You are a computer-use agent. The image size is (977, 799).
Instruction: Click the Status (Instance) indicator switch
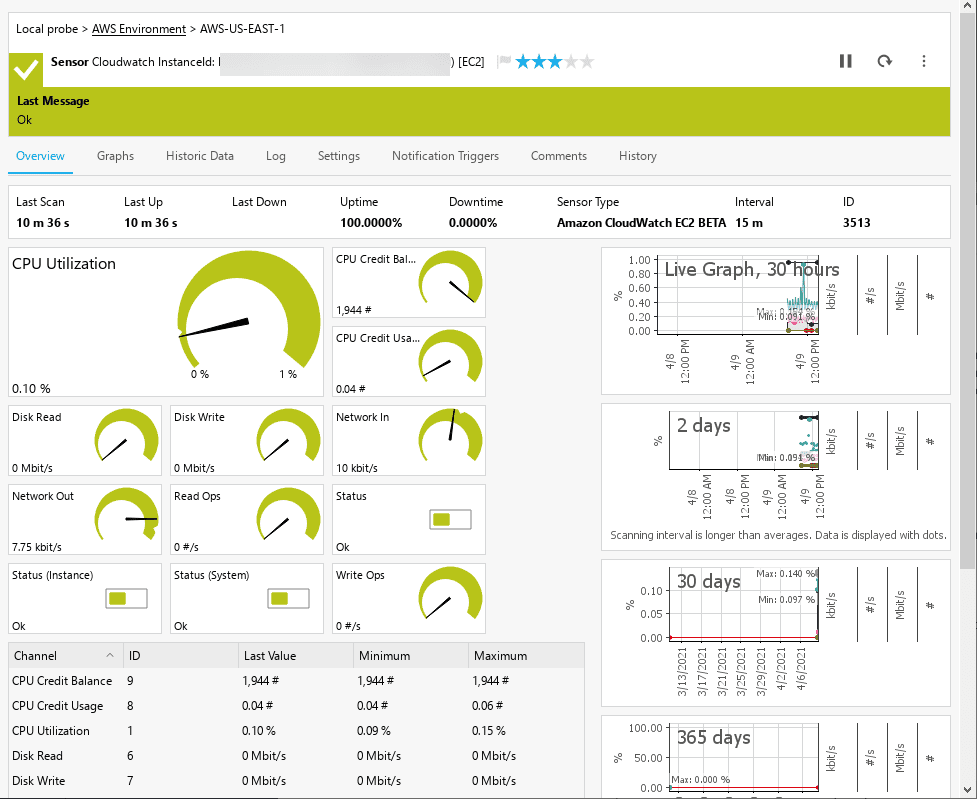126,598
